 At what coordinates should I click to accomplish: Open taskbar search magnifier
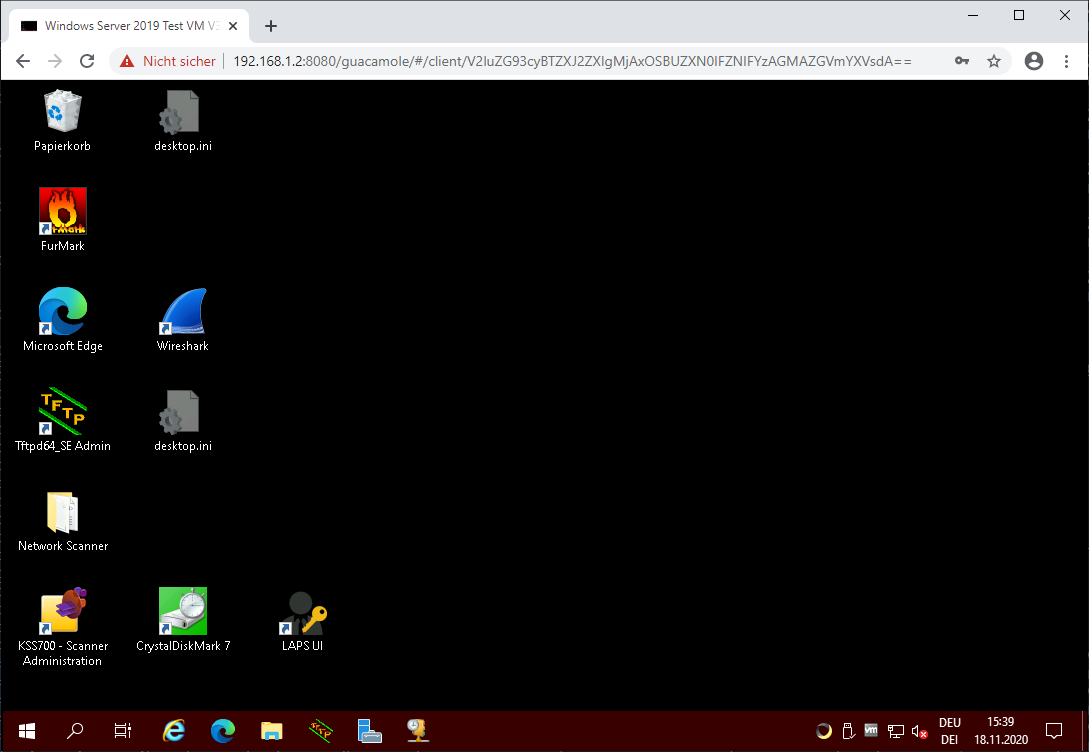(x=75, y=731)
